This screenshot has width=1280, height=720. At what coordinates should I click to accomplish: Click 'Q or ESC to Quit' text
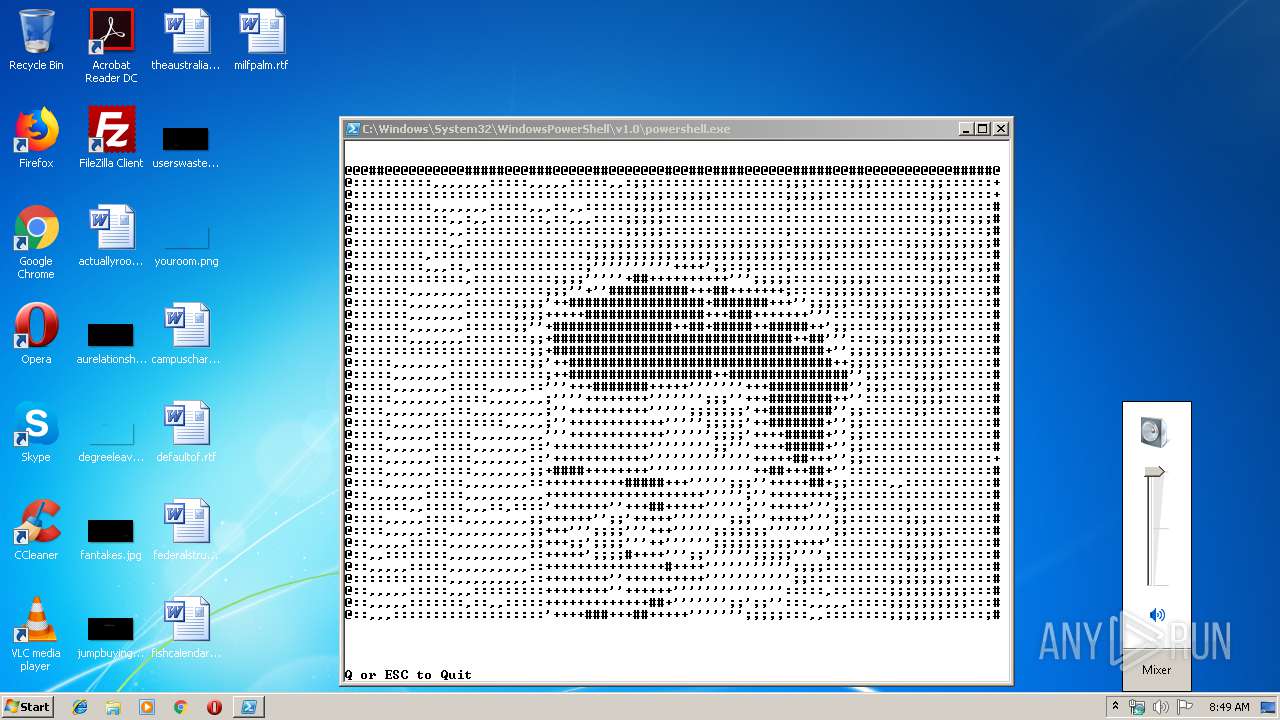coord(408,675)
